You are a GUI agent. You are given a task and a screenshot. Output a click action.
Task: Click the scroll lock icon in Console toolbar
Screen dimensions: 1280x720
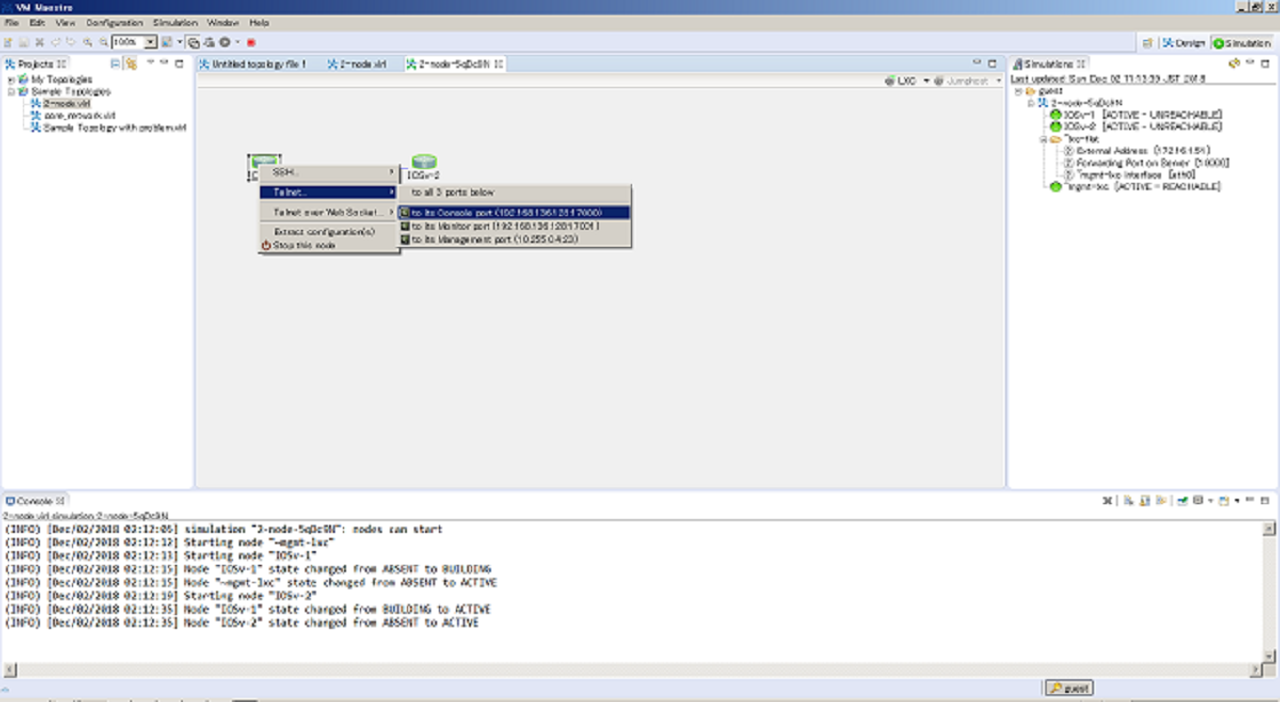pyautogui.click(x=1145, y=500)
